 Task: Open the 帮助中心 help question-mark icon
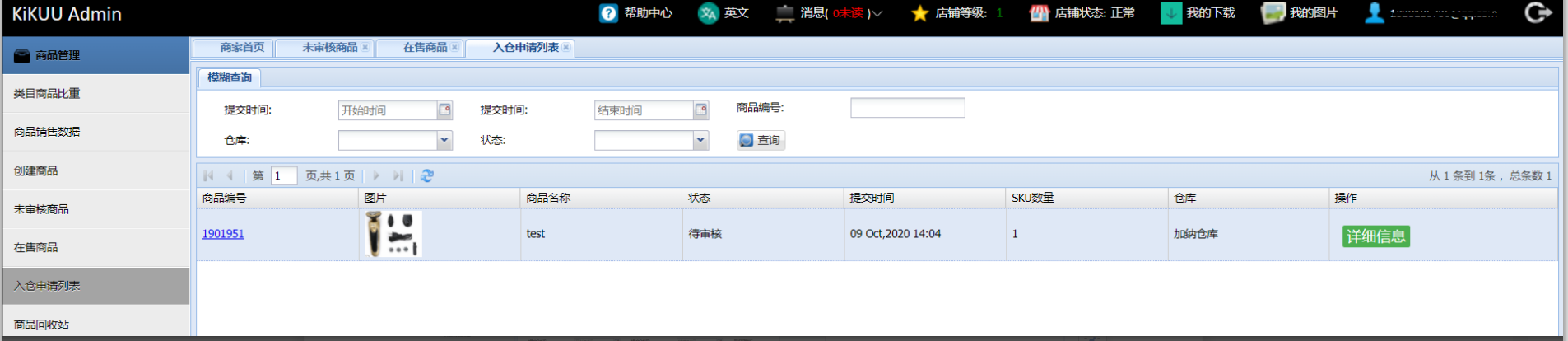(608, 13)
